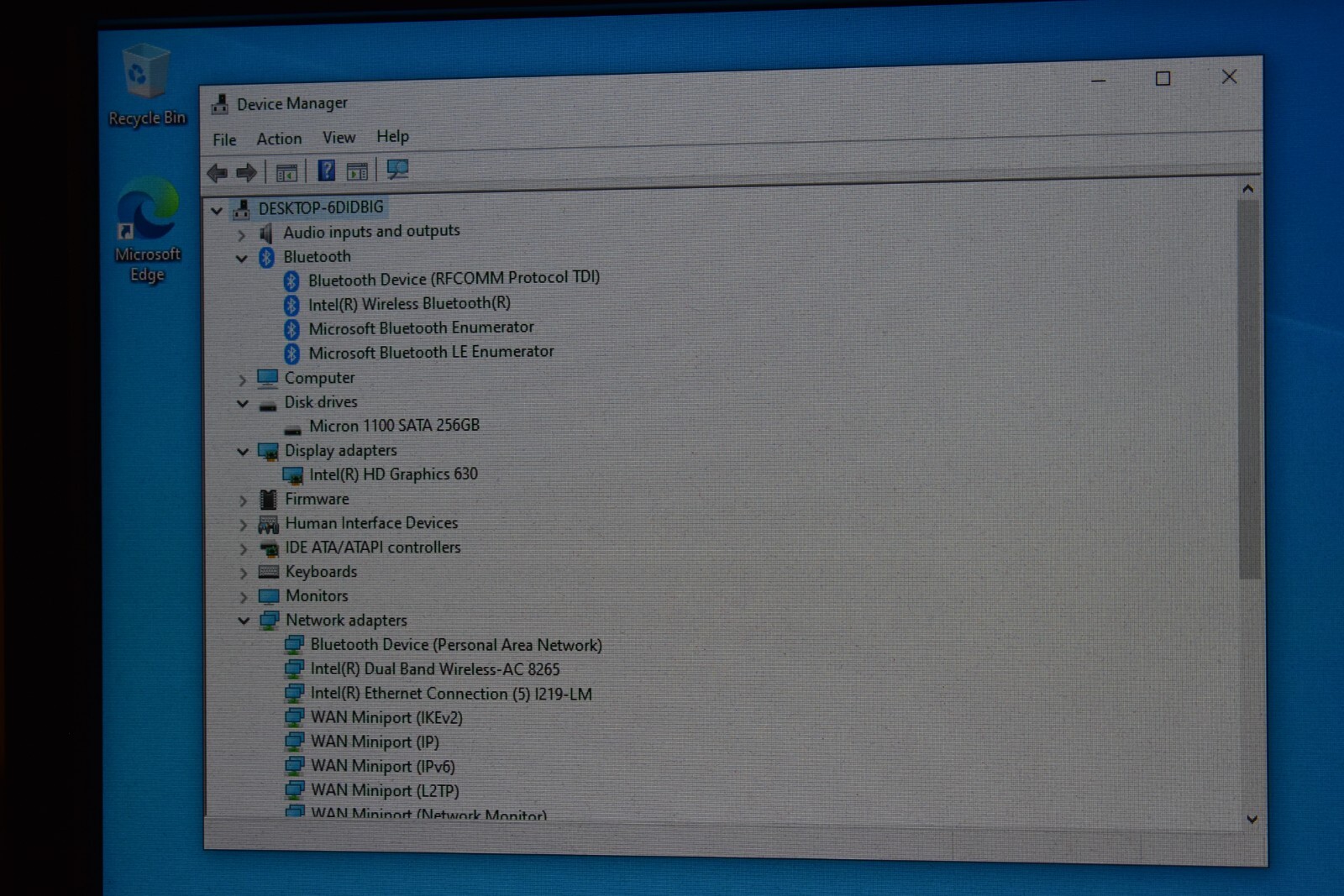Select the 'Microsoft Bluetooth Enumerator' text
1344x896 pixels.
point(421,328)
